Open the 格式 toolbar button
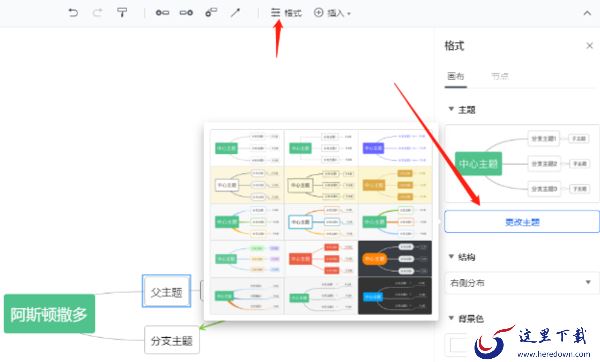This screenshot has height=362, width=600. point(286,13)
